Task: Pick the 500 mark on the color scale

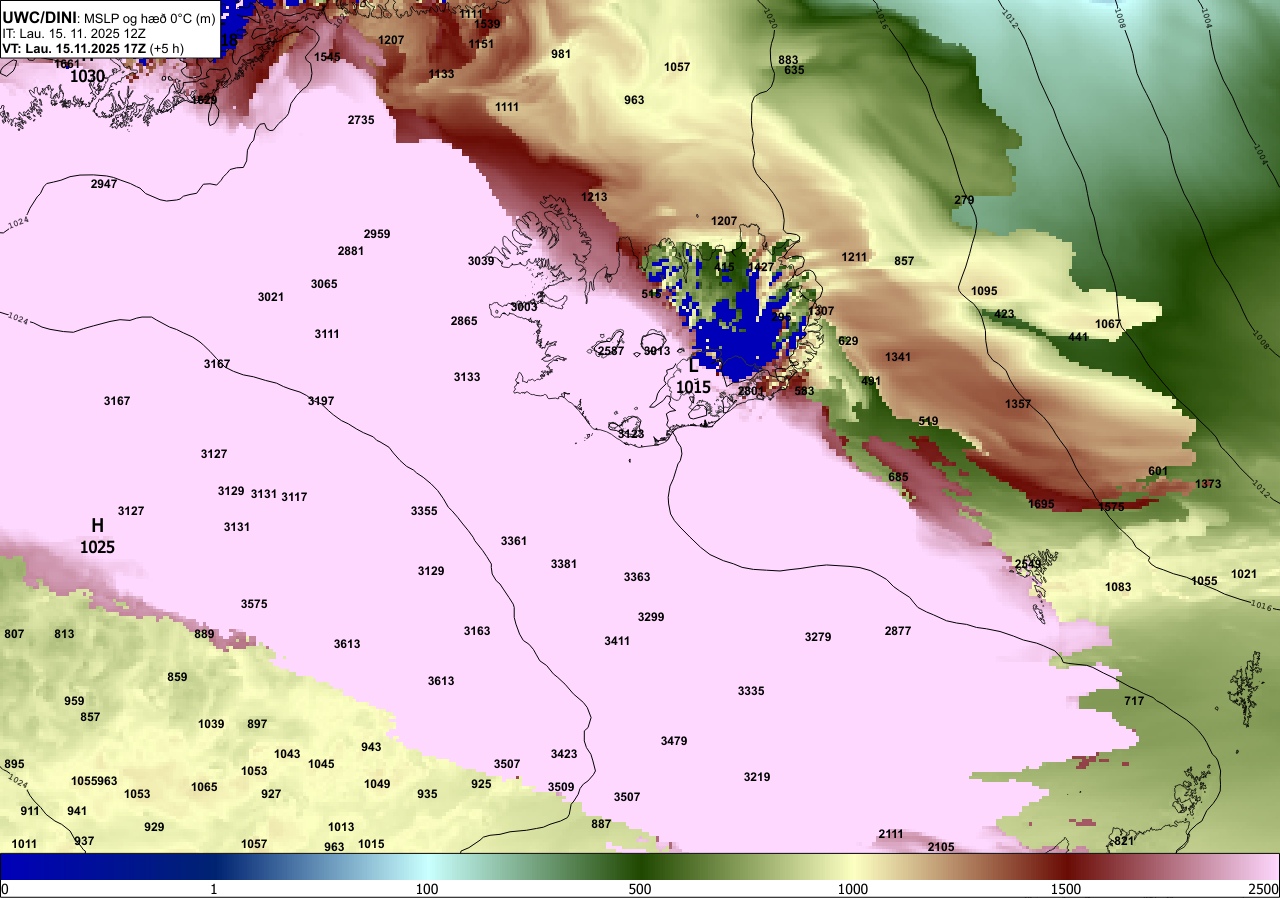Action: tap(640, 889)
